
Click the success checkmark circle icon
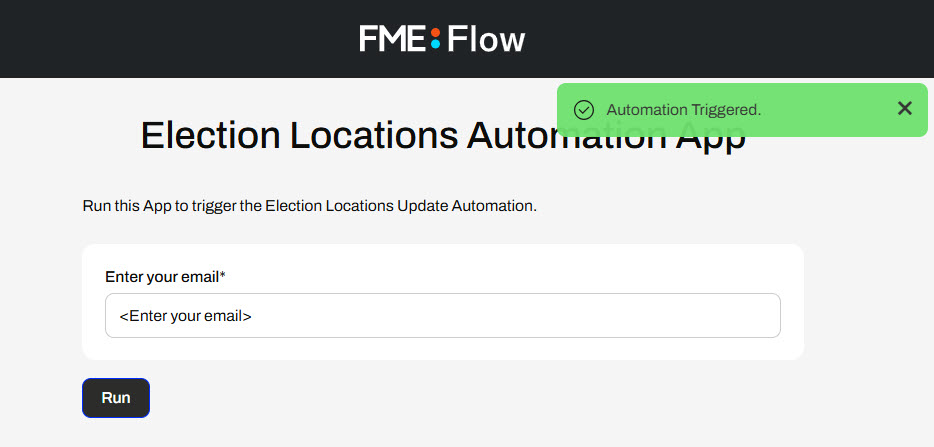[584, 110]
